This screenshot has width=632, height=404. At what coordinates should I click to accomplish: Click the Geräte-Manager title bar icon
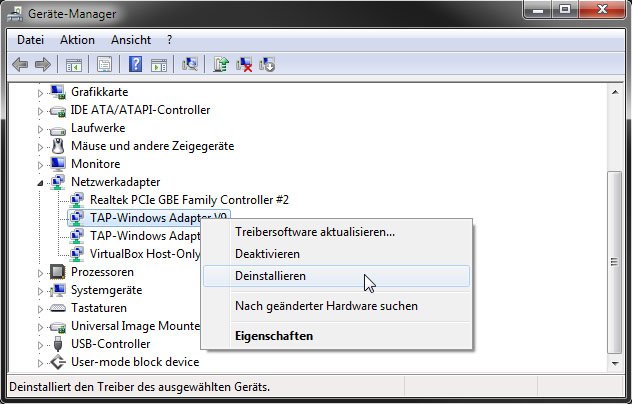pos(15,14)
